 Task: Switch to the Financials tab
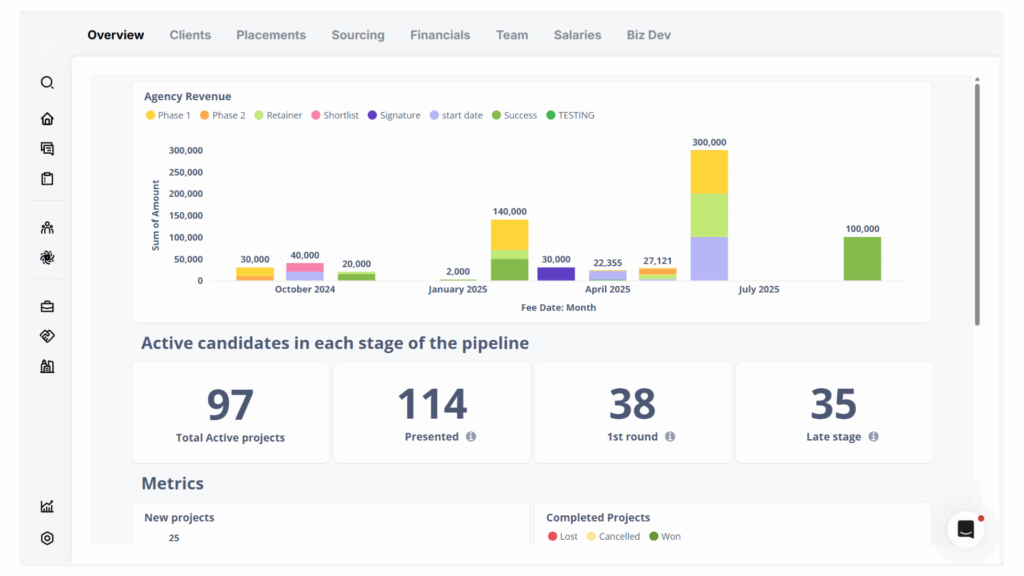pos(440,34)
